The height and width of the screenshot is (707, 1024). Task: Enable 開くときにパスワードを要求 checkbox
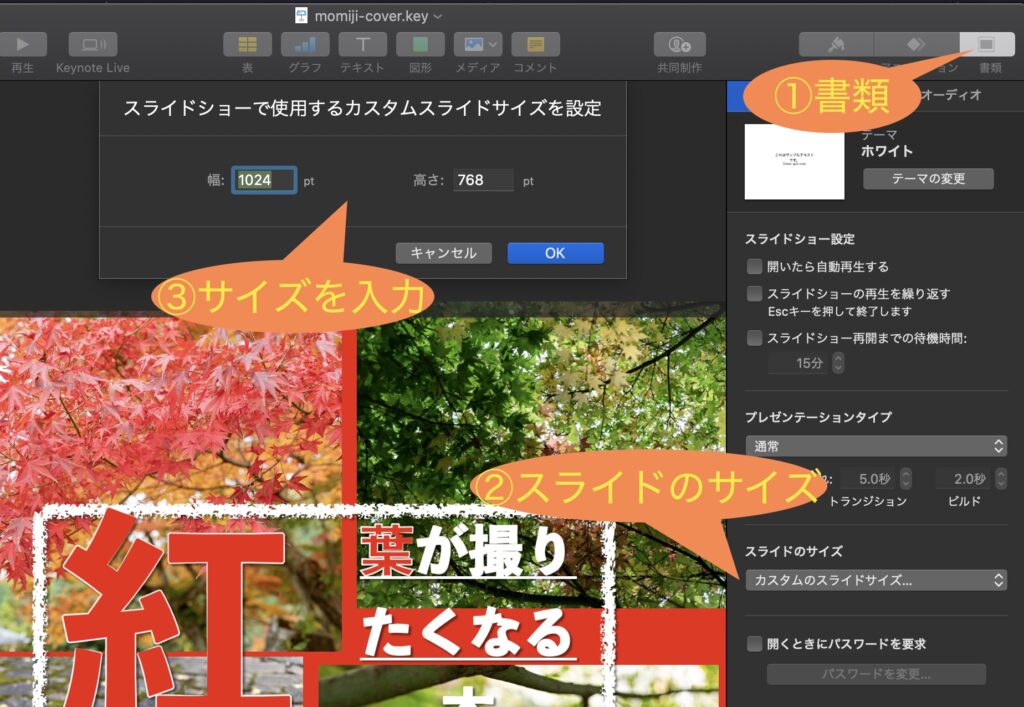click(x=754, y=644)
